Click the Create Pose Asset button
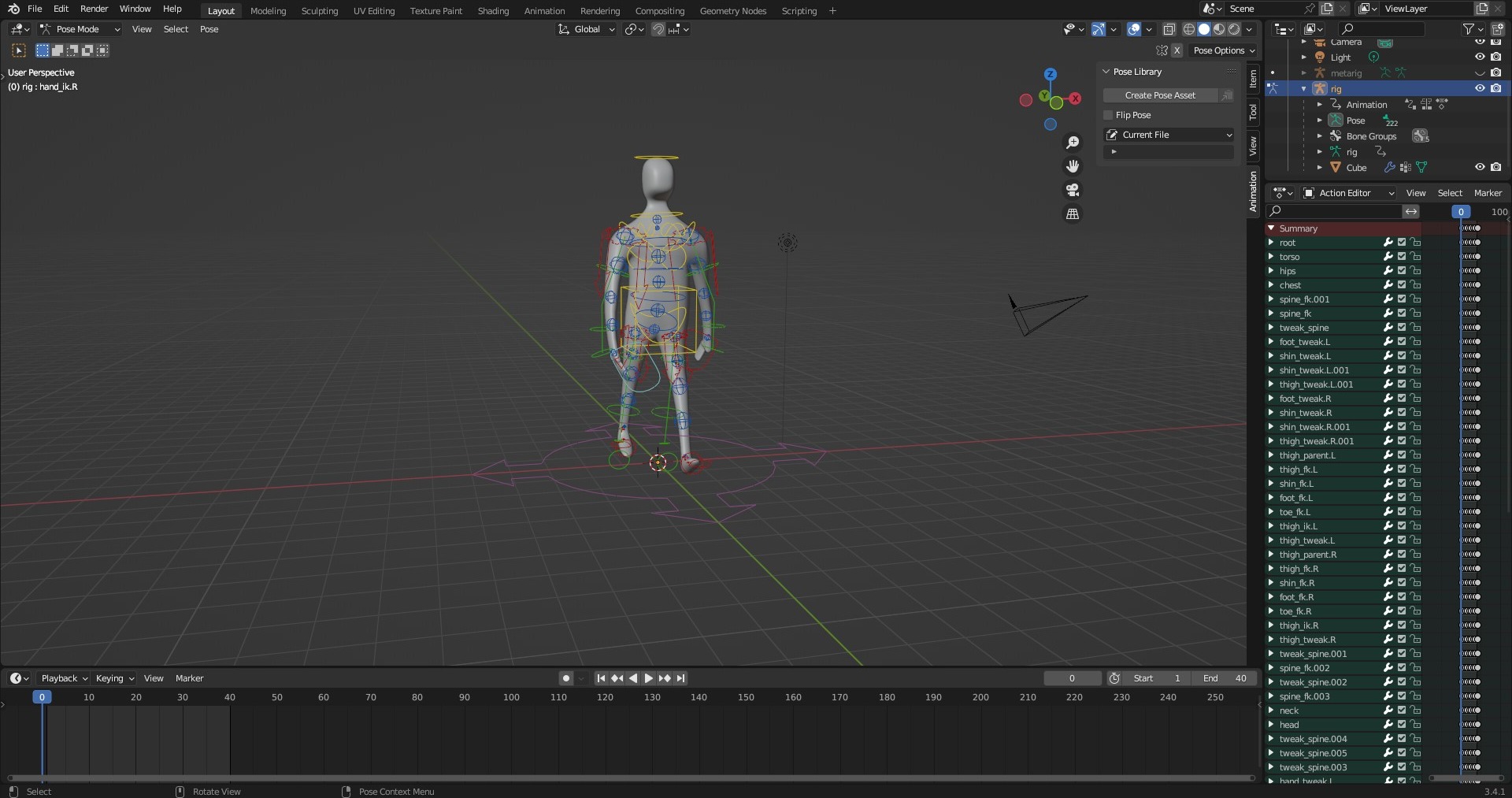The width and height of the screenshot is (1512, 798). click(1160, 95)
